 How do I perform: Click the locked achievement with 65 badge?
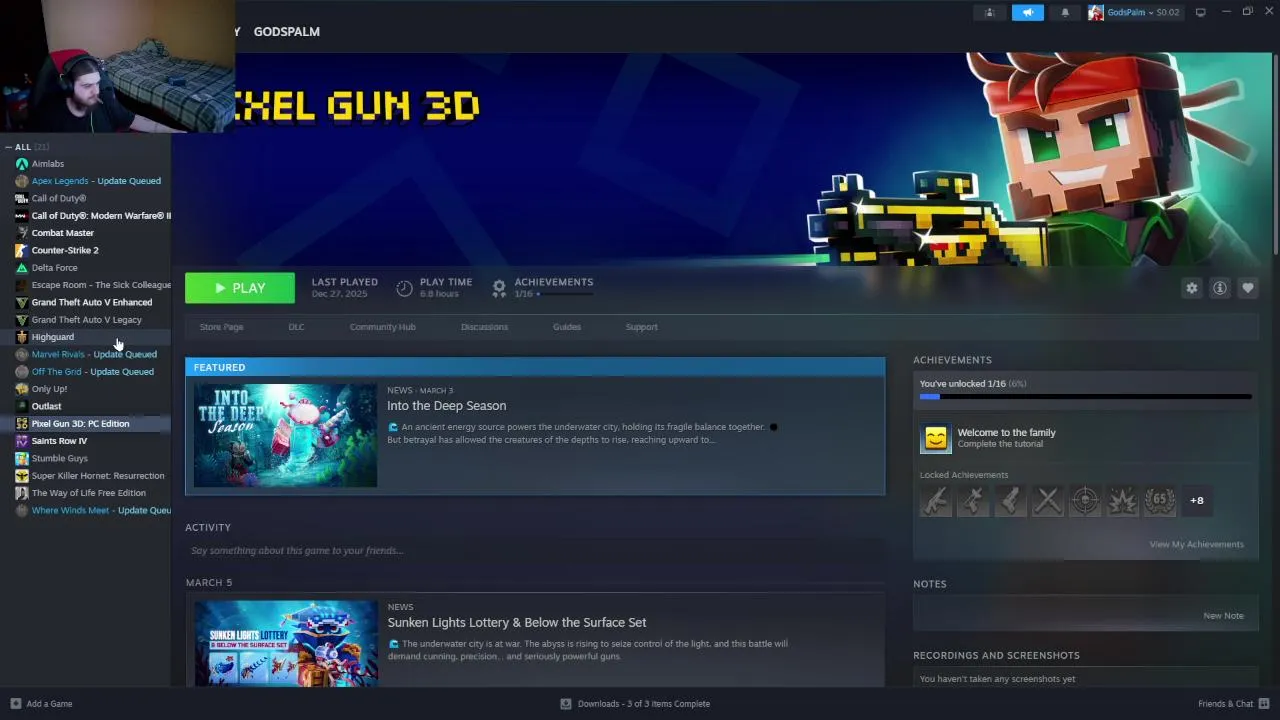pyautogui.click(x=1160, y=500)
